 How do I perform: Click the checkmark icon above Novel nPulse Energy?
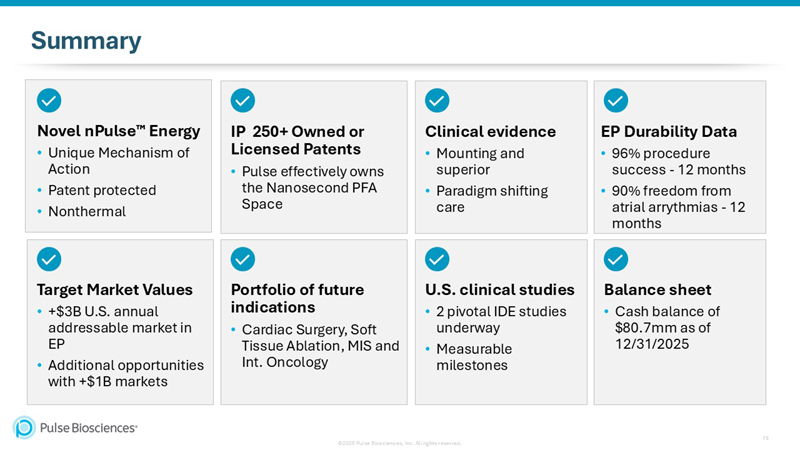click(x=49, y=100)
